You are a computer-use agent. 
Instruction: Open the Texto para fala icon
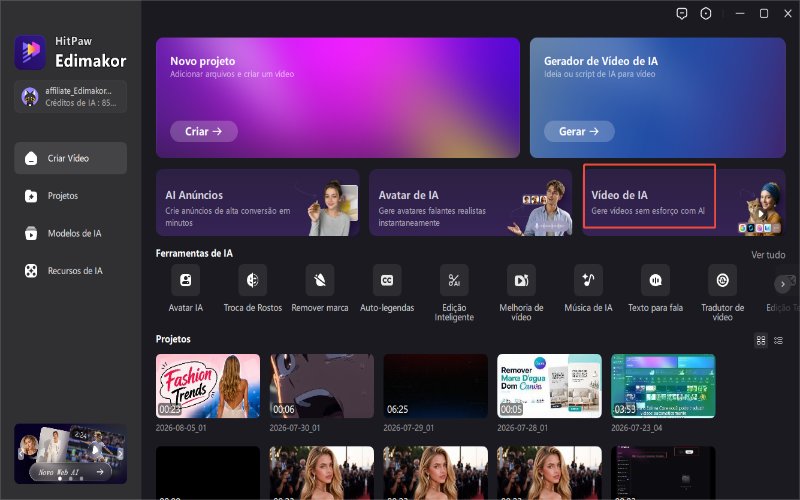[x=656, y=280]
